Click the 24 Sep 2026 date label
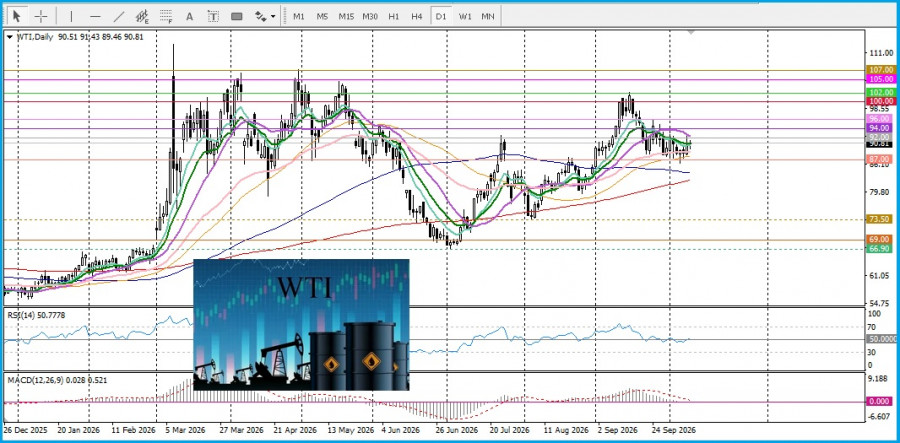The width and height of the screenshot is (900, 443). (x=673, y=430)
